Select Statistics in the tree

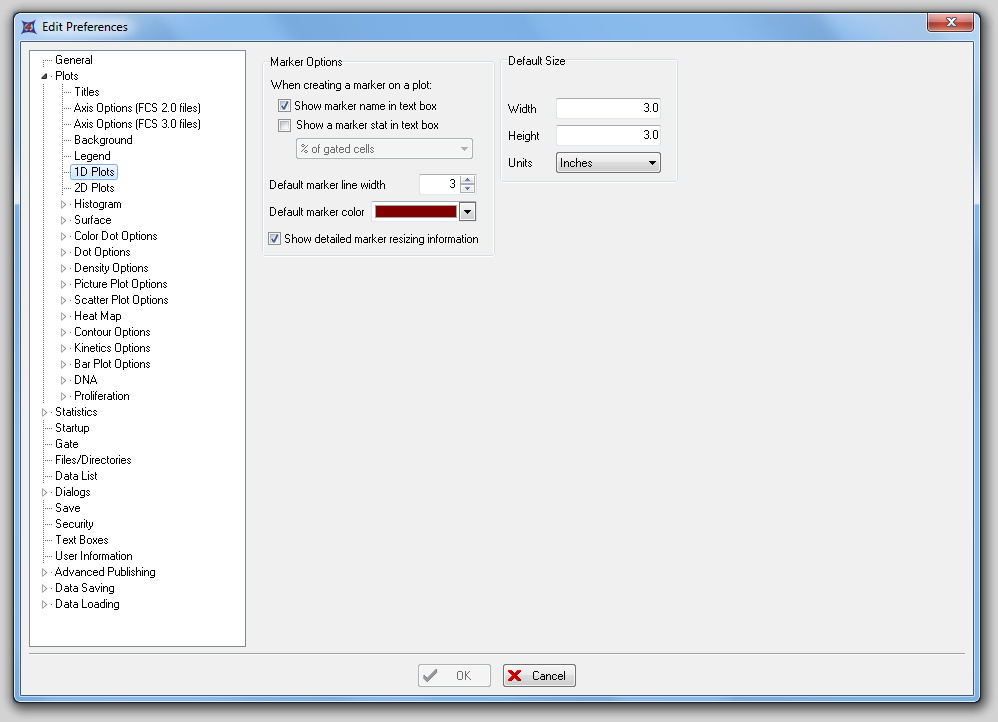coord(76,412)
